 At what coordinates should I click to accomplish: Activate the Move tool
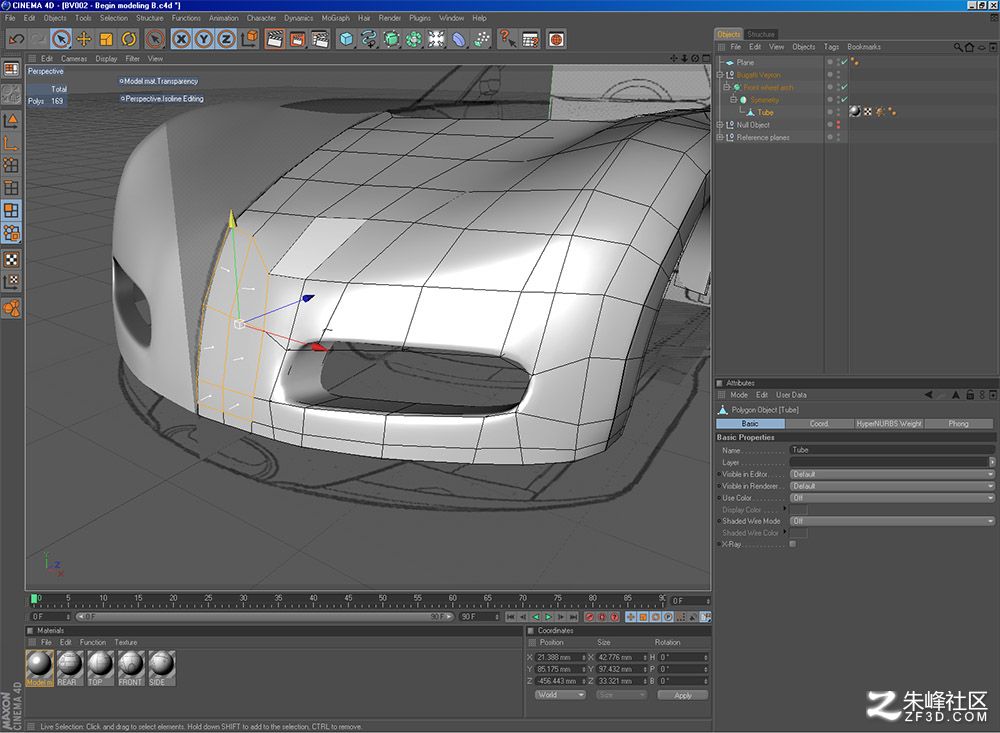point(84,40)
